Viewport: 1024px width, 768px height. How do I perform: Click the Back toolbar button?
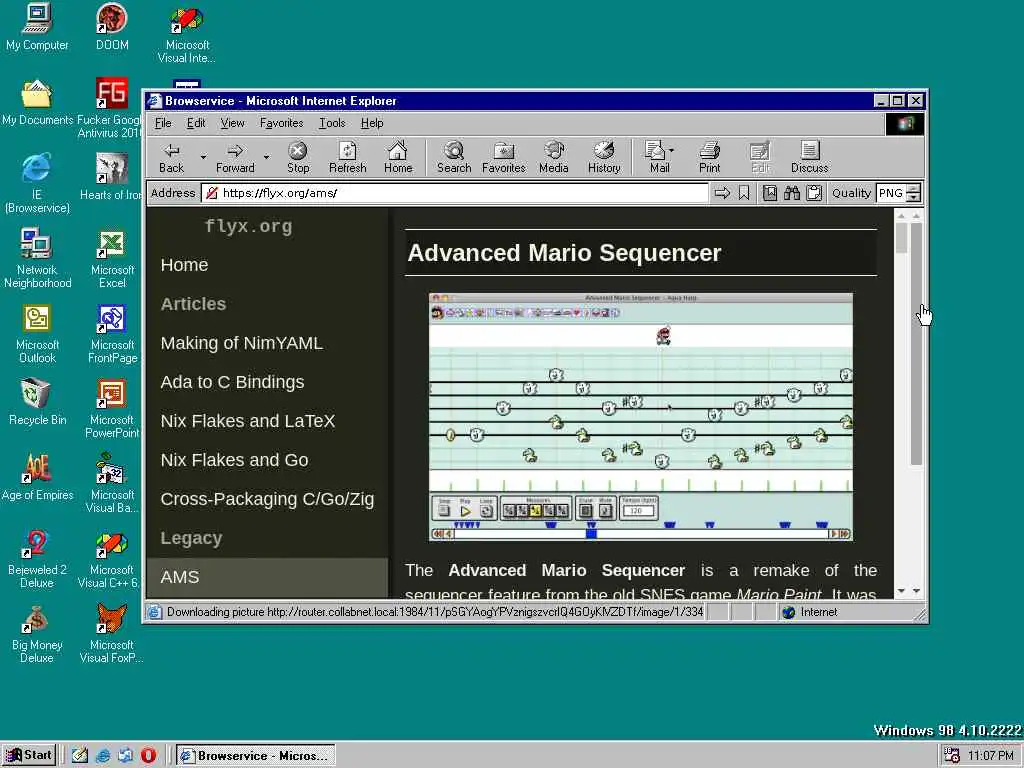(x=172, y=157)
